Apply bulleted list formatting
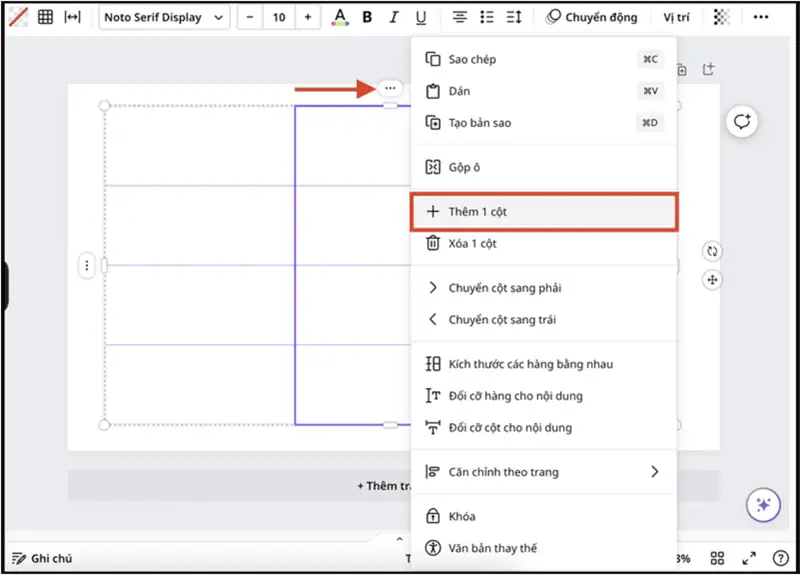The image size is (800, 575). (x=487, y=17)
